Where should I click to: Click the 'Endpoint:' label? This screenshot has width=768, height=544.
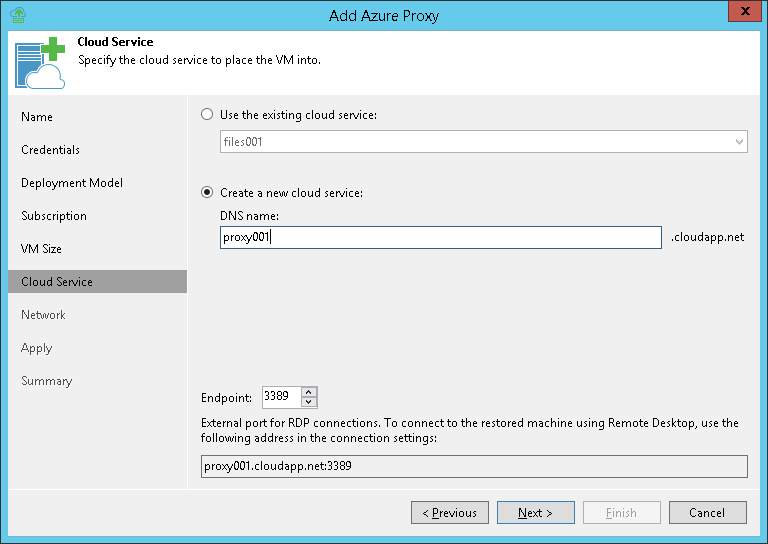pos(226,398)
